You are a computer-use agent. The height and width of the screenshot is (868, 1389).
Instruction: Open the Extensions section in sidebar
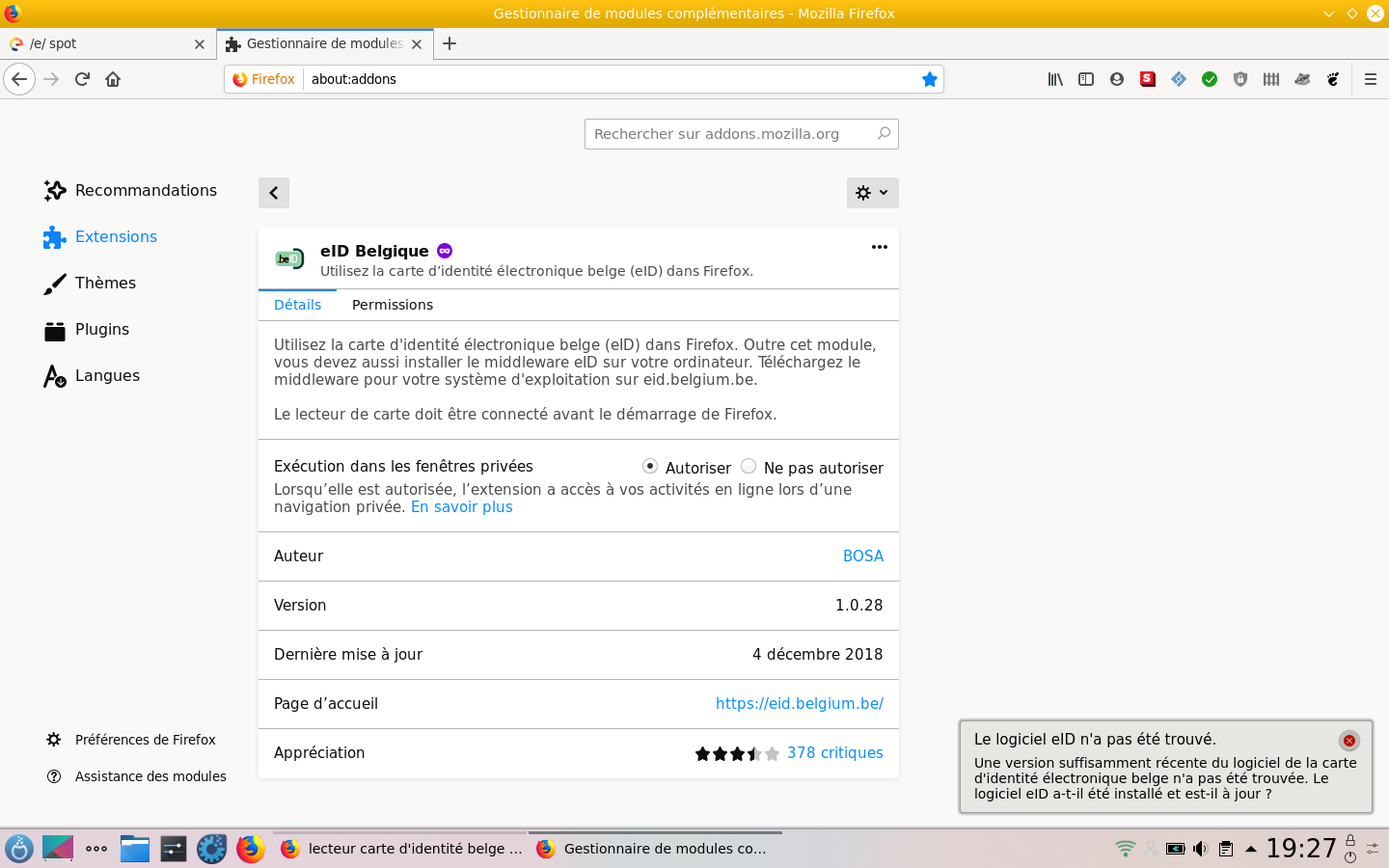[100, 236]
